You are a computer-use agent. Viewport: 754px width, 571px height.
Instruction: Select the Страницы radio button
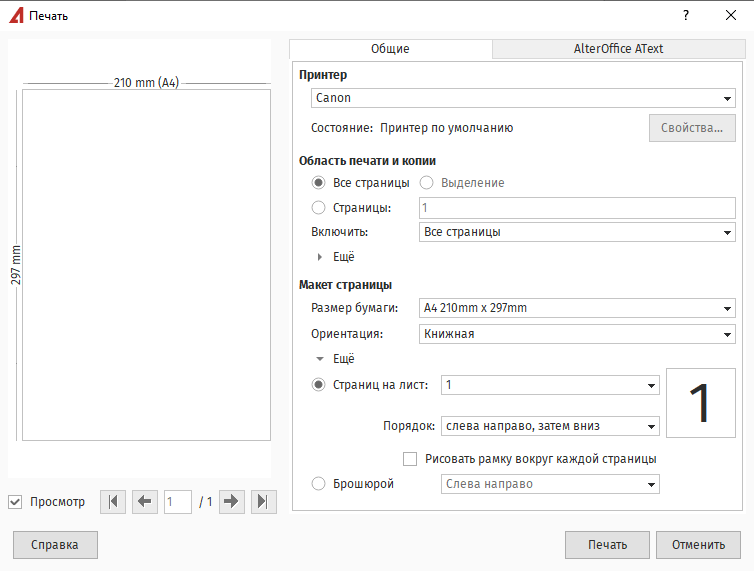click(318, 208)
